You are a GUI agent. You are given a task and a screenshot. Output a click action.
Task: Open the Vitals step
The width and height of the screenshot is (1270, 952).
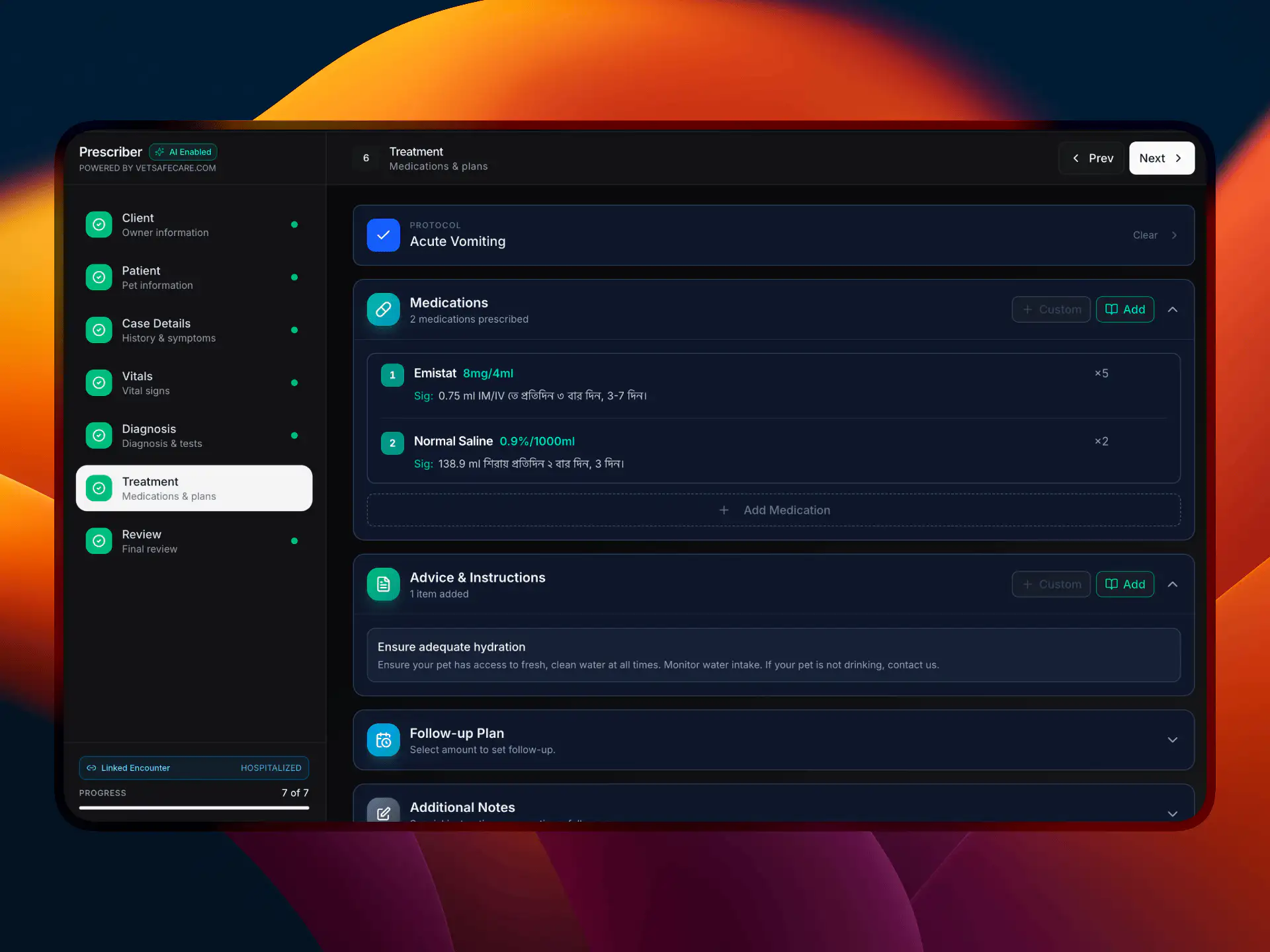[194, 383]
